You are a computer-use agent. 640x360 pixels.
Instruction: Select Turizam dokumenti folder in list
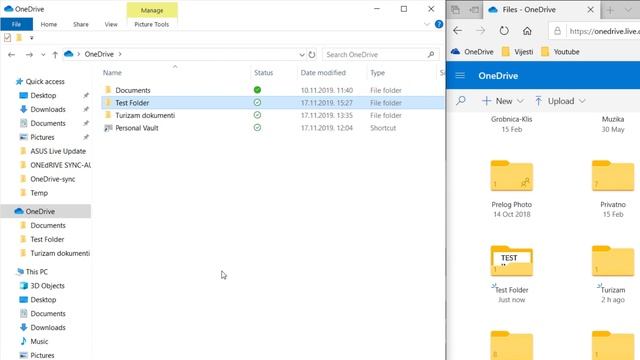tap(145, 116)
